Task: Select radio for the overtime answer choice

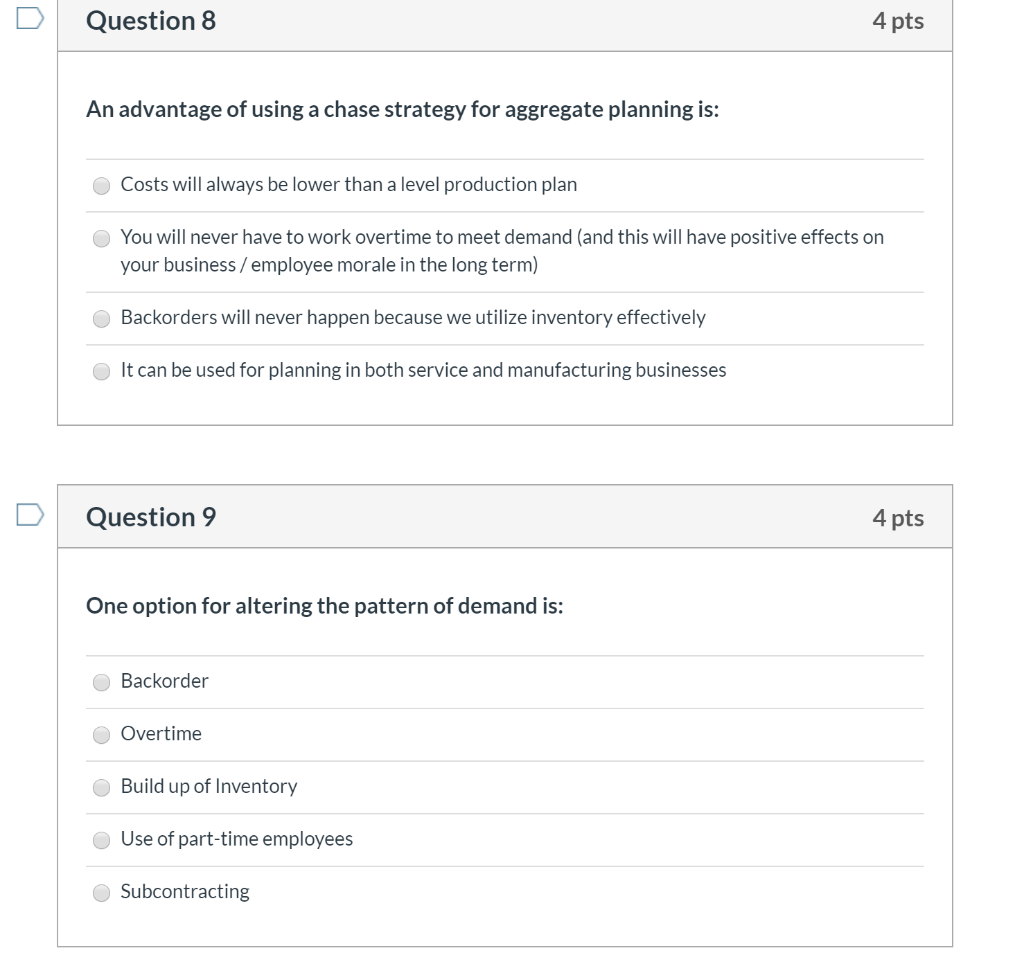Action: coord(102,237)
